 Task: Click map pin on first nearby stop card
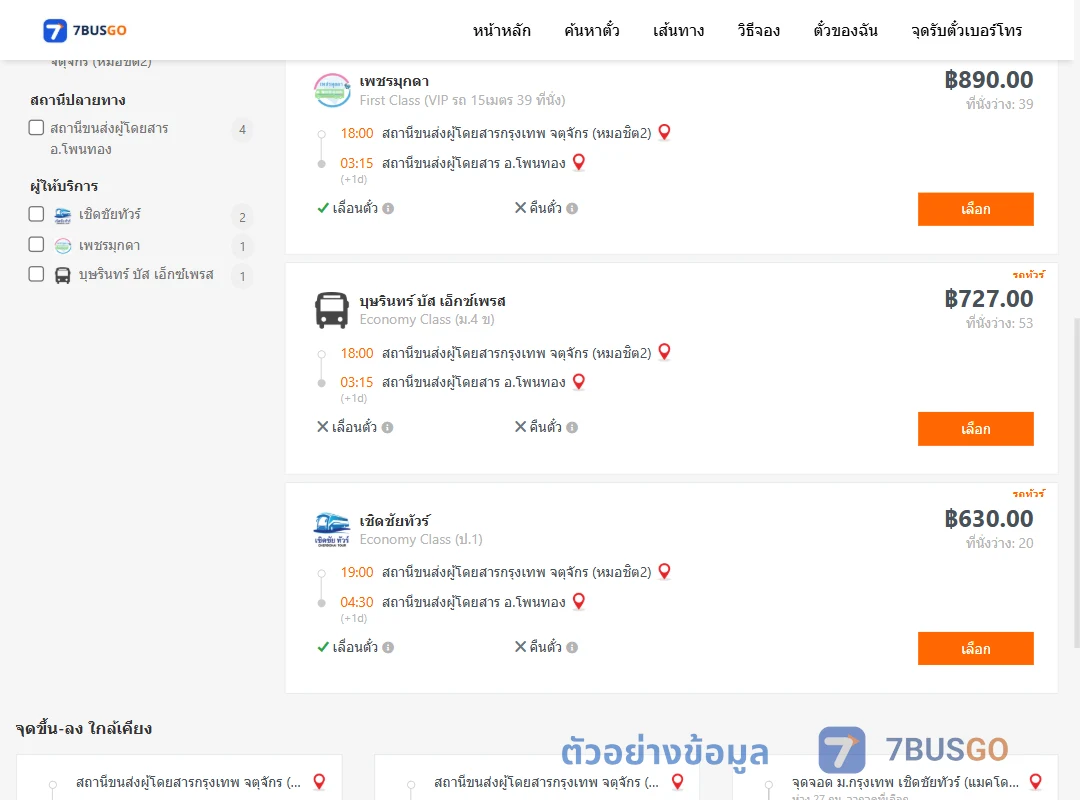pyautogui.click(x=319, y=781)
